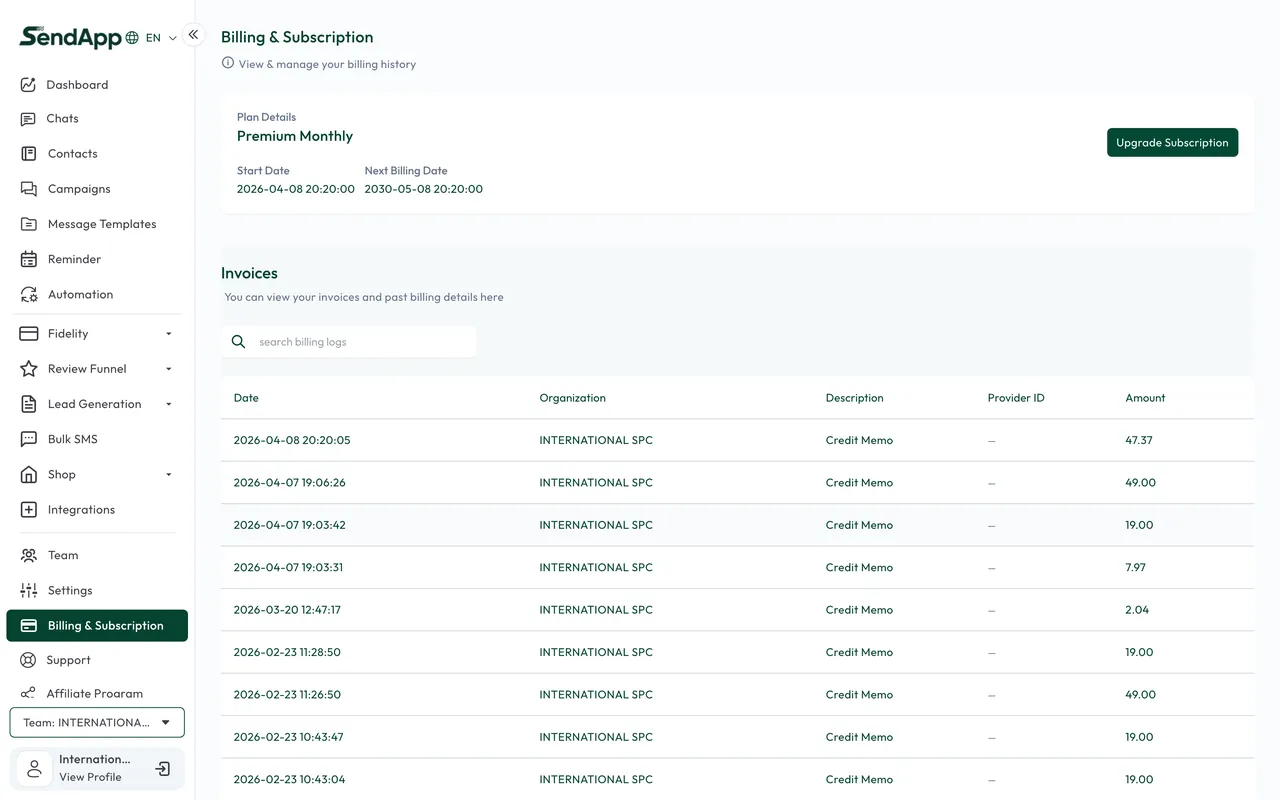Expand the Fidelity submenu arrow
This screenshot has width=1280, height=800.
click(x=168, y=334)
